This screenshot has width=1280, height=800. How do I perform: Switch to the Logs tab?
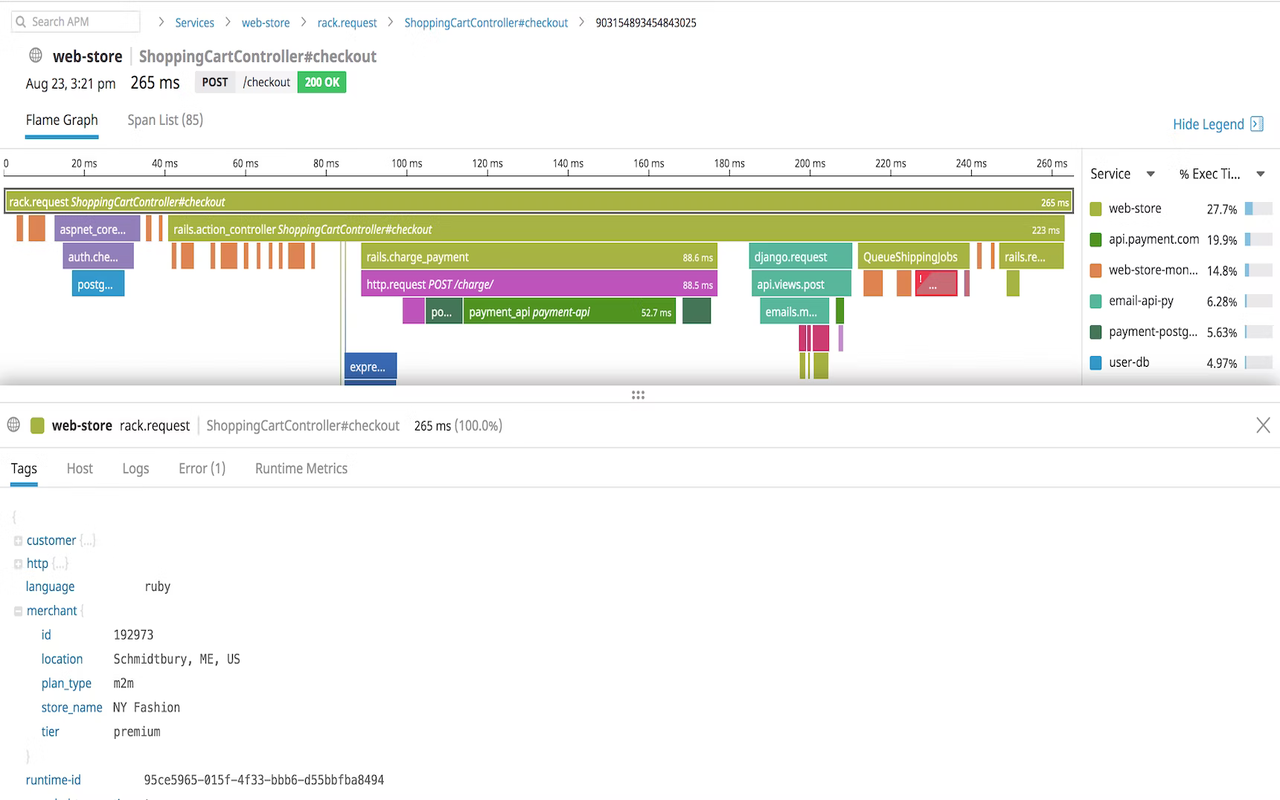pyautogui.click(x=136, y=468)
